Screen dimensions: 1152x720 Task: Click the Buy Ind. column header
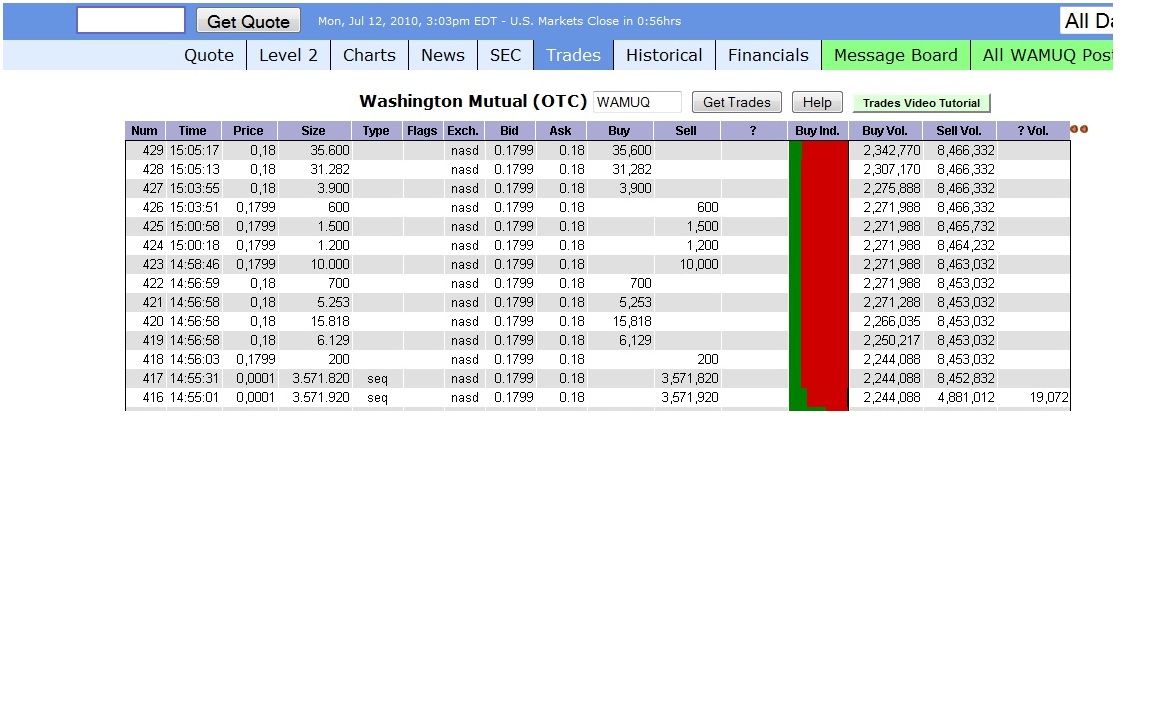[817, 131]
